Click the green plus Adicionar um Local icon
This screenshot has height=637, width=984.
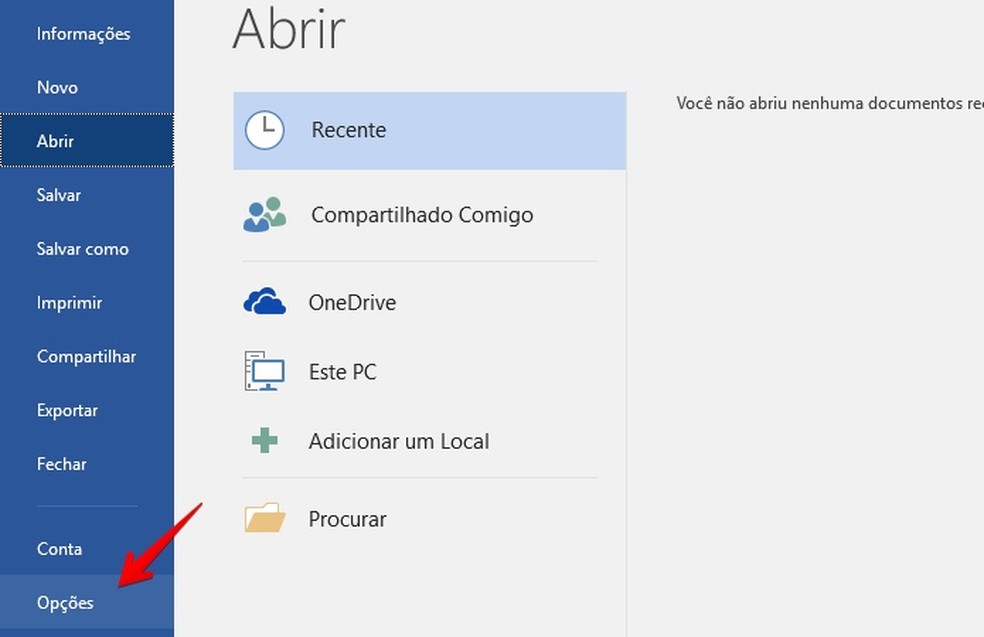click(263, 440)
